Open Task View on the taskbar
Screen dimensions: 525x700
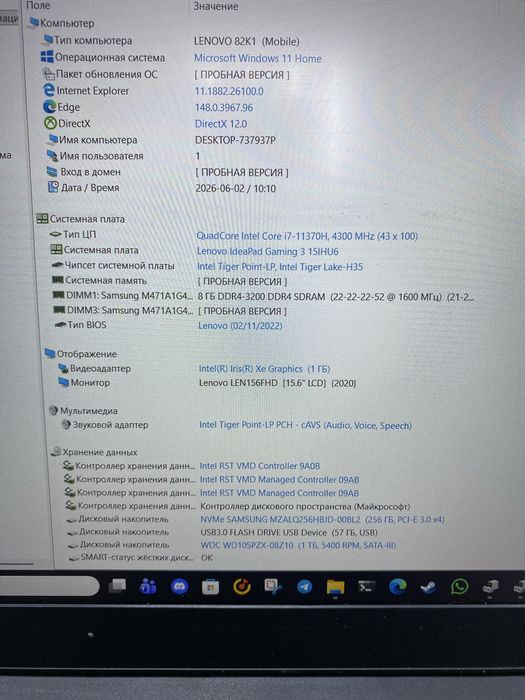(117, 586)
